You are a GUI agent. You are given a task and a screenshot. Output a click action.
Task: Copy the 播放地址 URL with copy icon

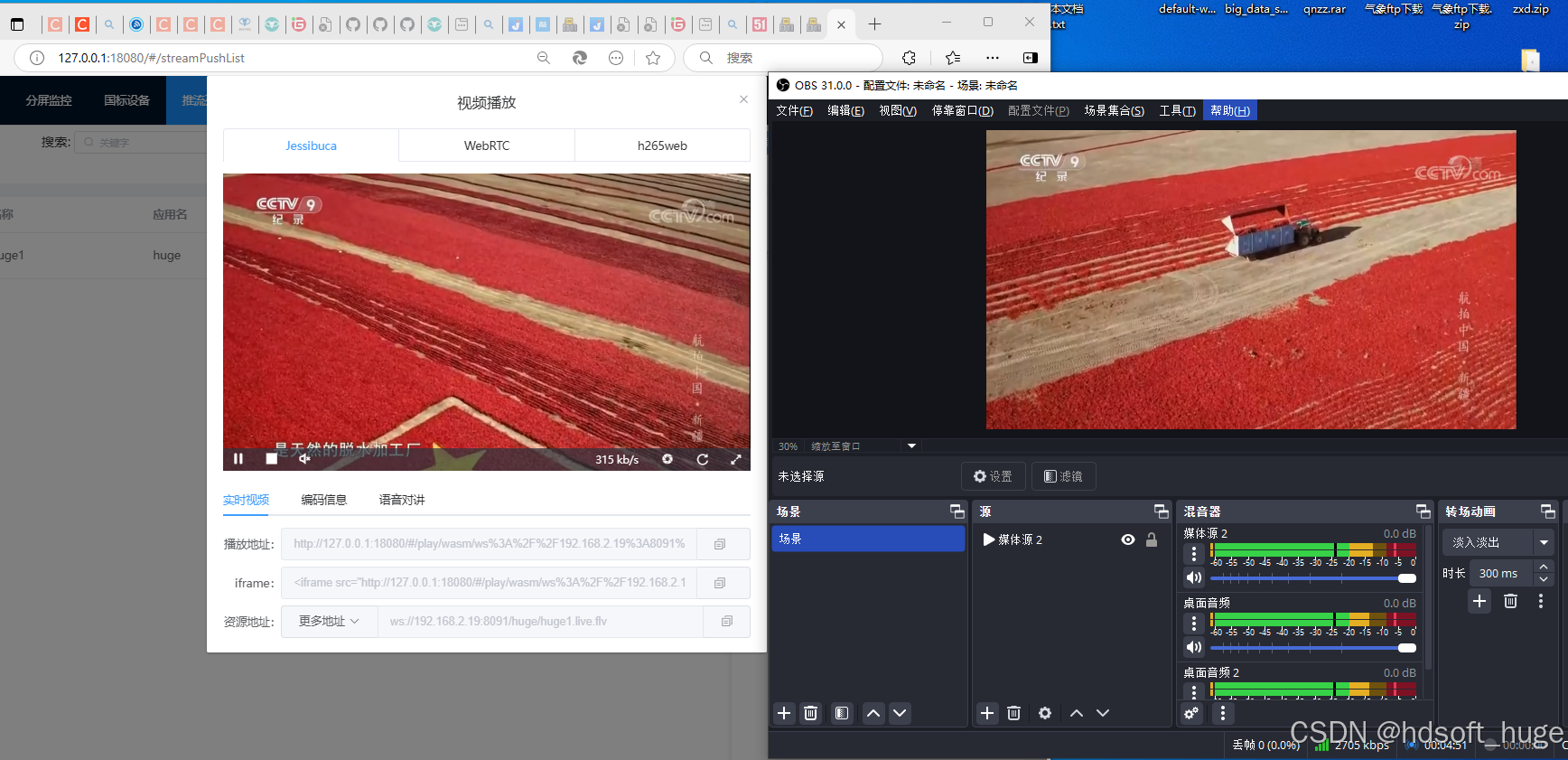point(720,544)
